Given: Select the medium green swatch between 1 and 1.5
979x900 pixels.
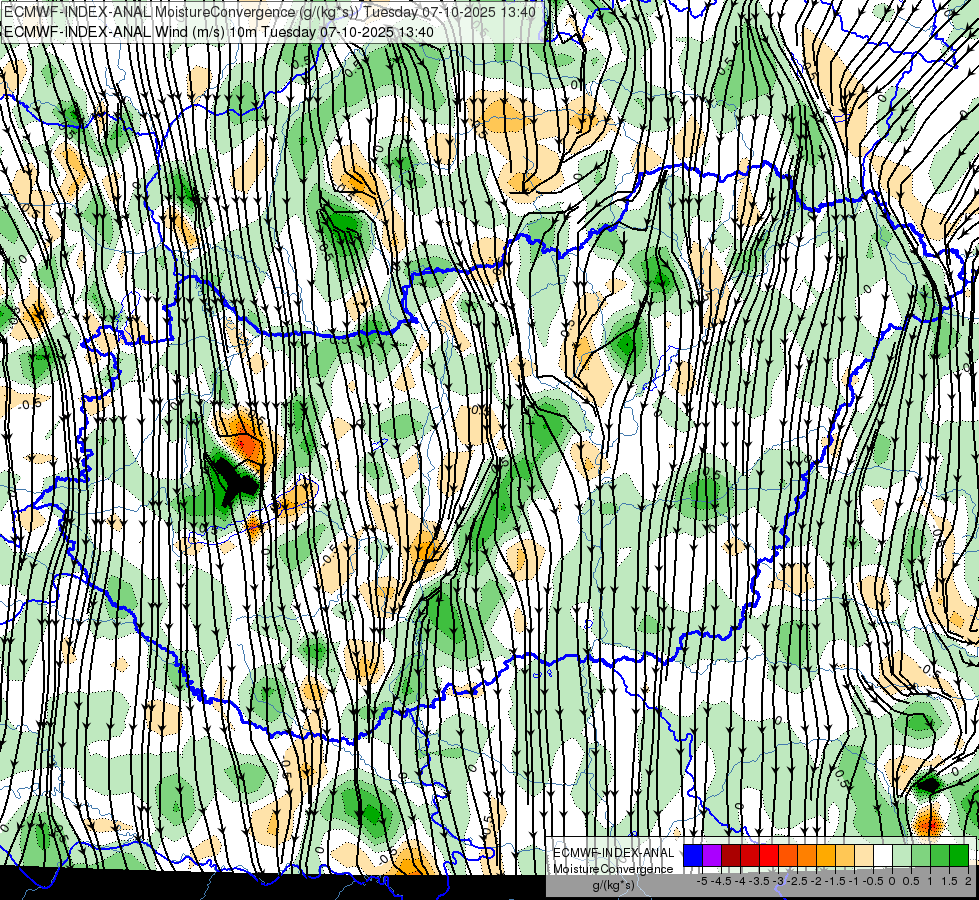Looking at the screenshot, I should coord(940,856).
